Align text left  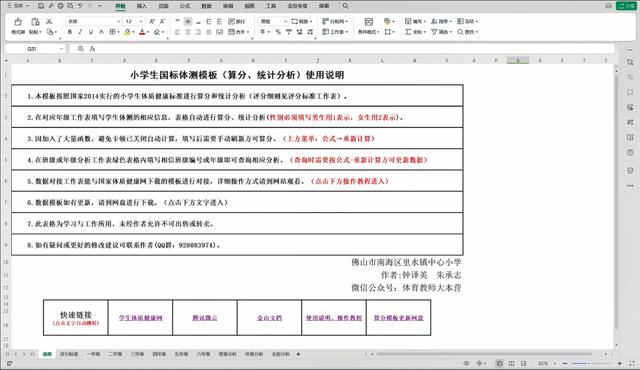(x=177, y=32)
